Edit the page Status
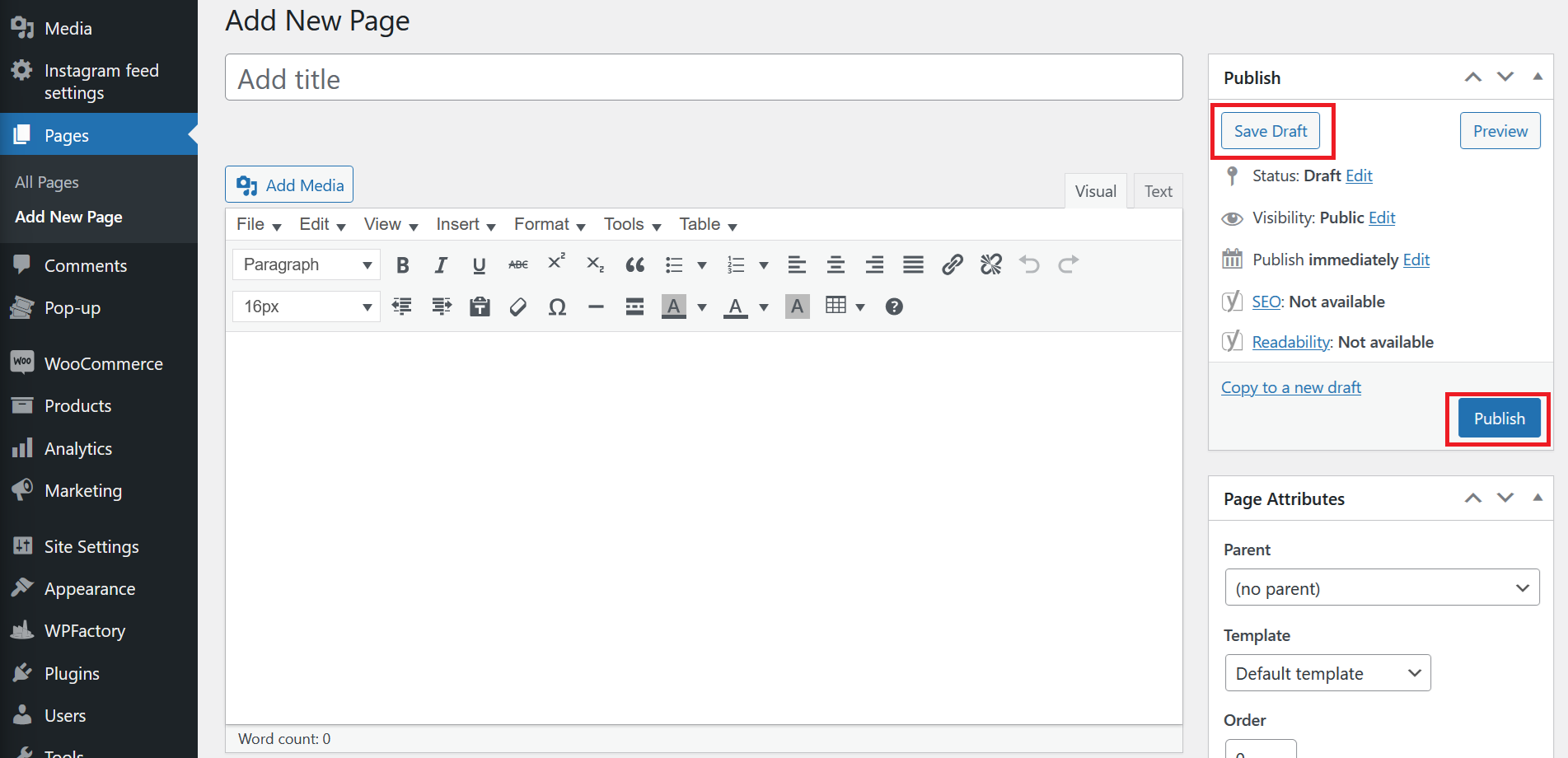This screenshot has width=1568, height=758. (x=1359, y=175)
